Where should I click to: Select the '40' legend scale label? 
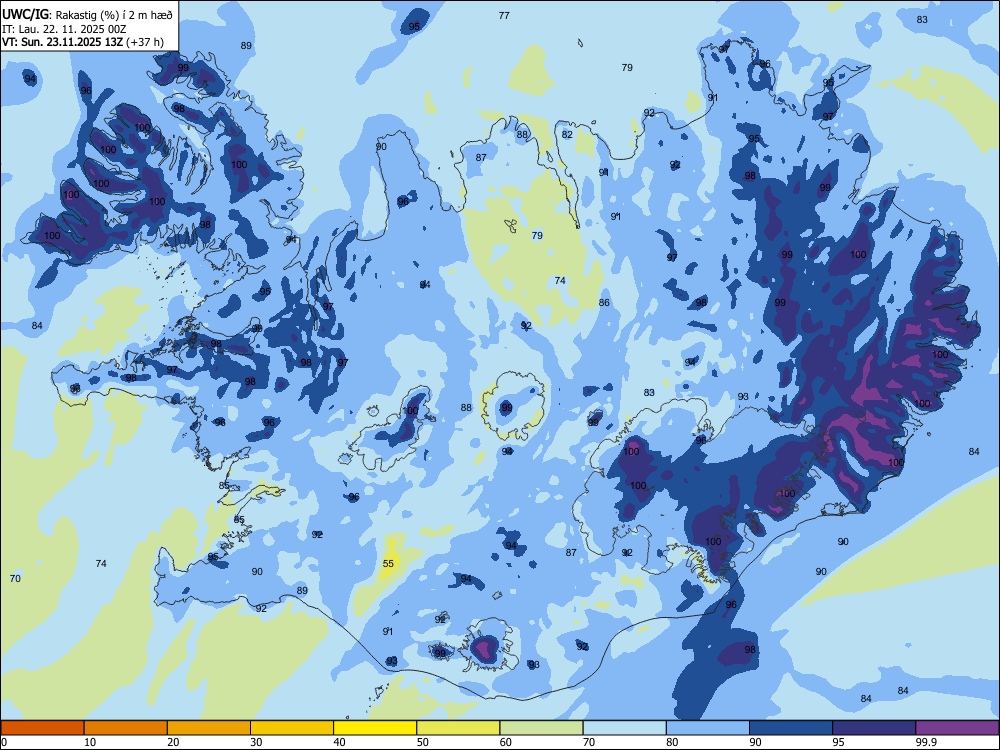pos(340,742)
